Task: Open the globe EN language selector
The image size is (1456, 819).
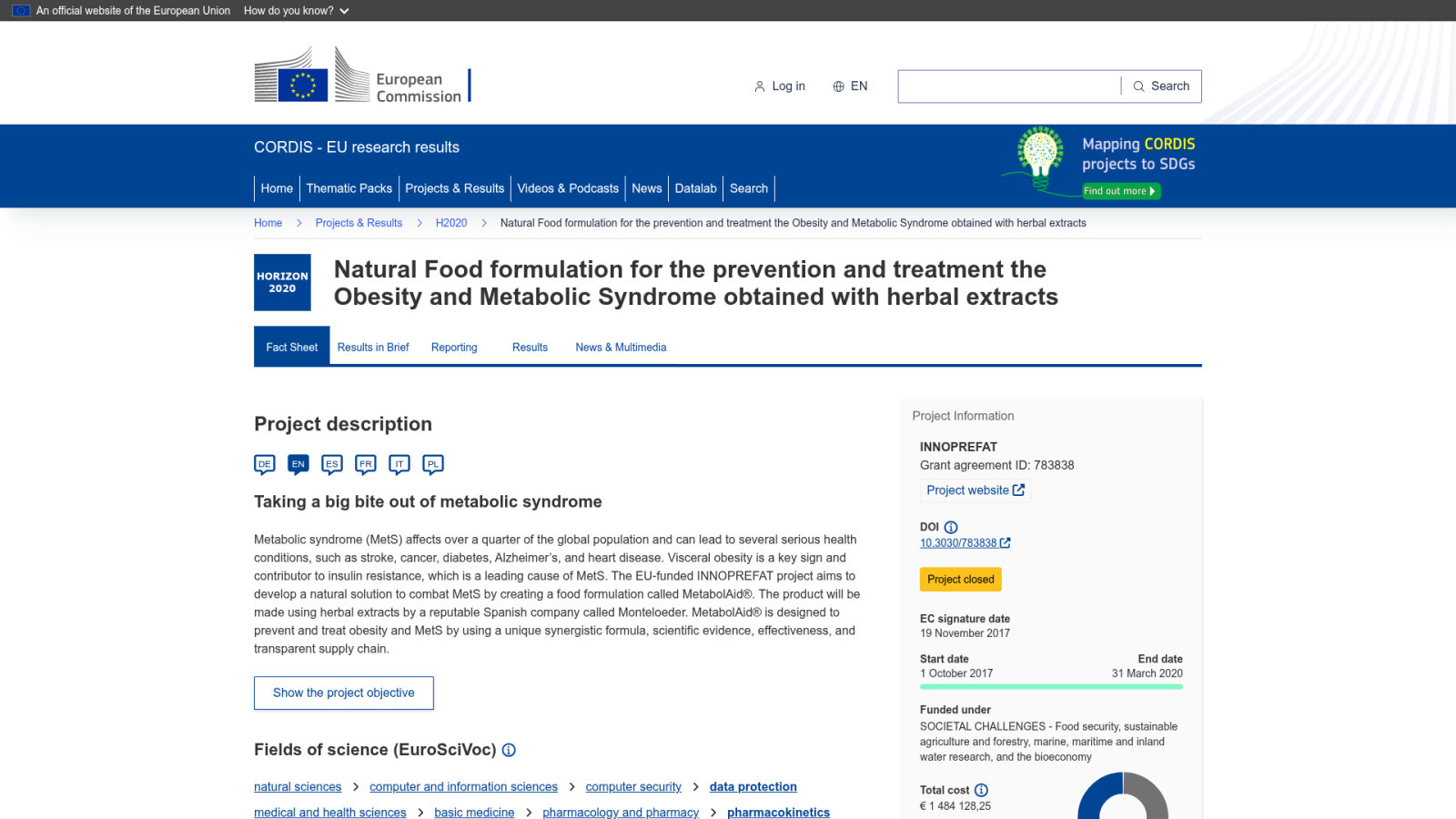Action: coord(850,86)
